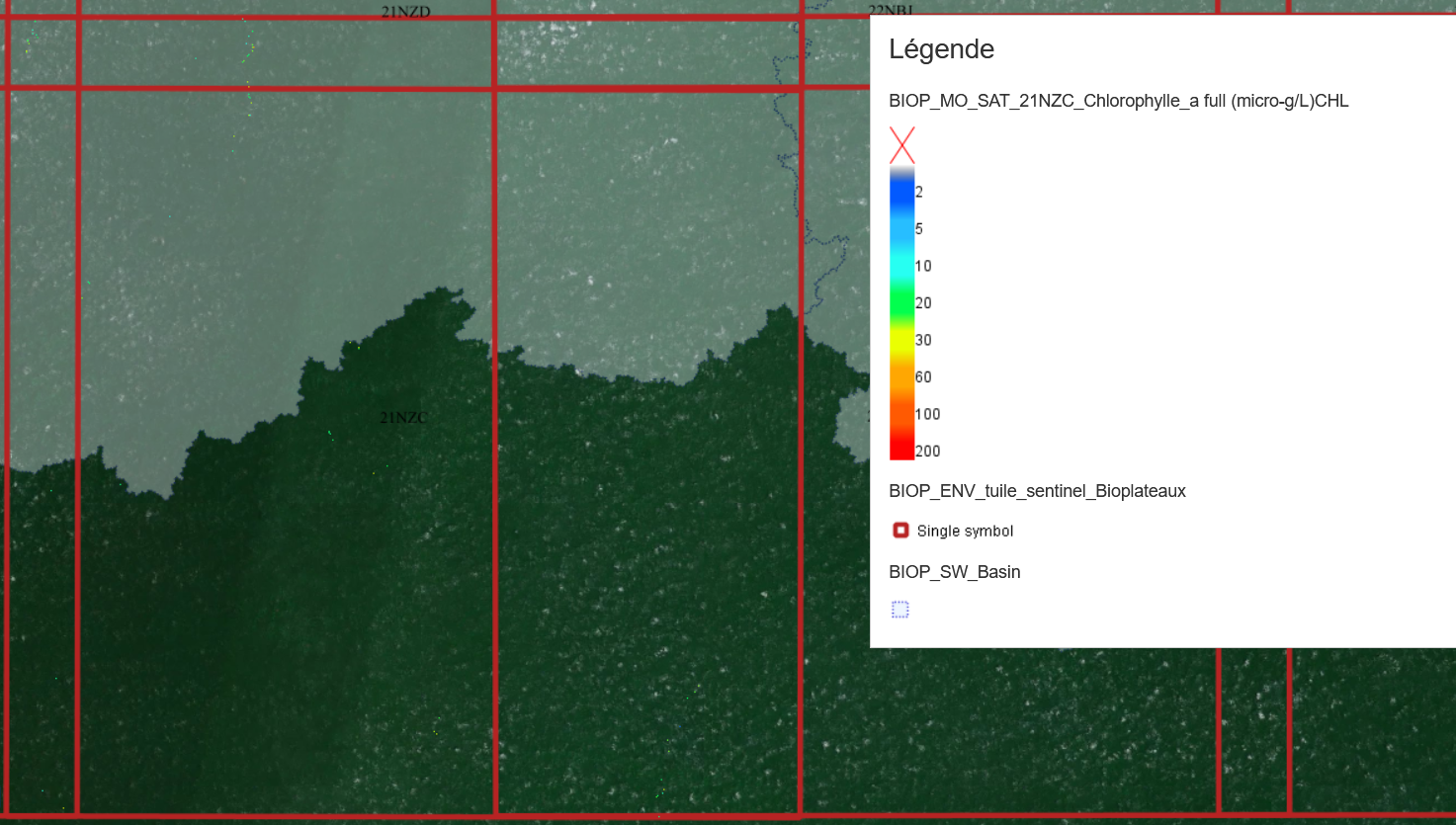Click the Légende panel title

pos(941,49)
